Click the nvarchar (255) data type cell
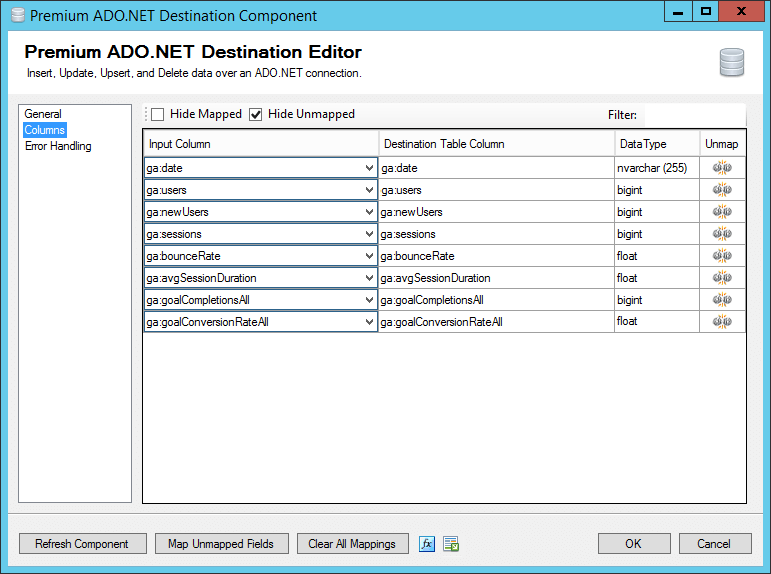The height and width of the screenshot is (574, 771). click(657, 168)
